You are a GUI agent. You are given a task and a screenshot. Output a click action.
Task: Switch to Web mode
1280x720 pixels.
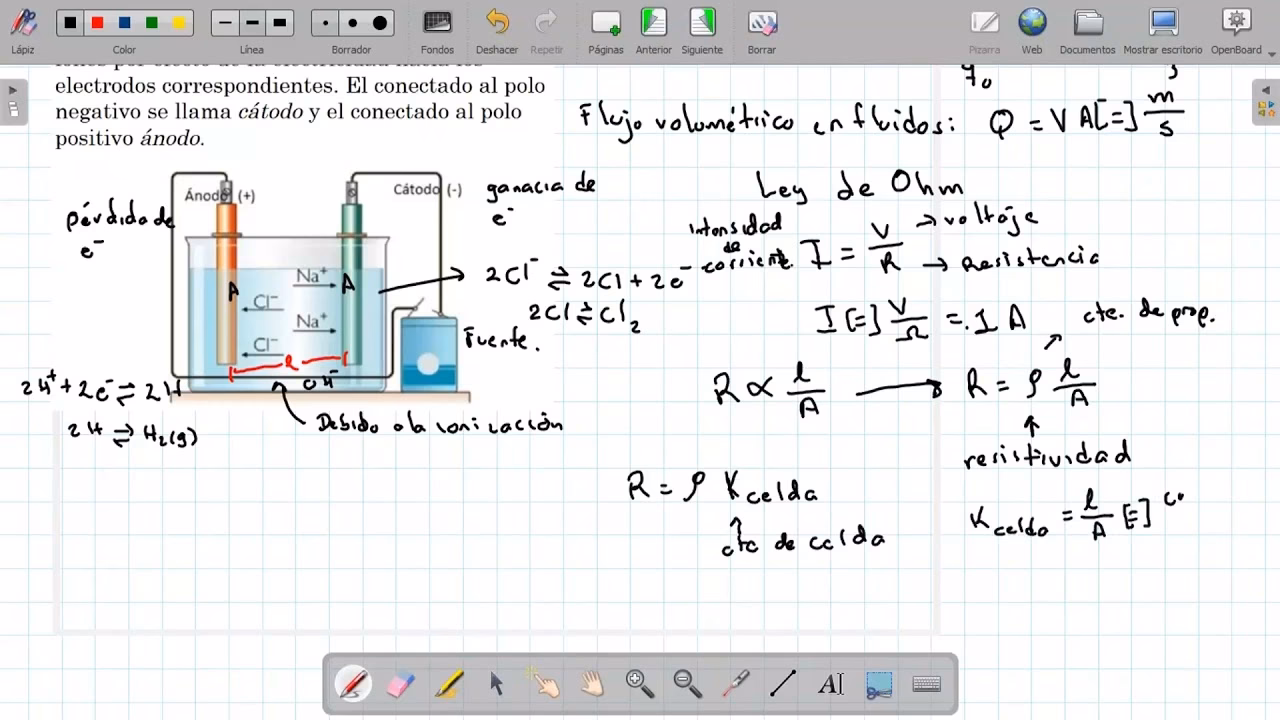[x=1032, y=30]
